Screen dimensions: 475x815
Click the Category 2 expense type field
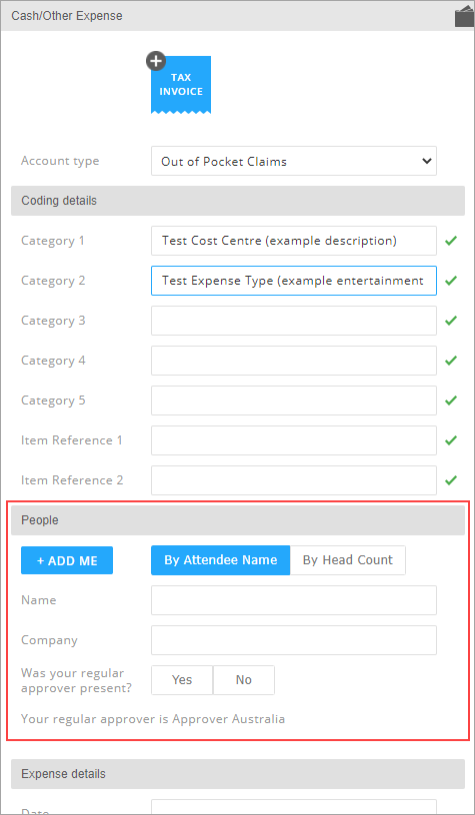click(x=294, y=281)
